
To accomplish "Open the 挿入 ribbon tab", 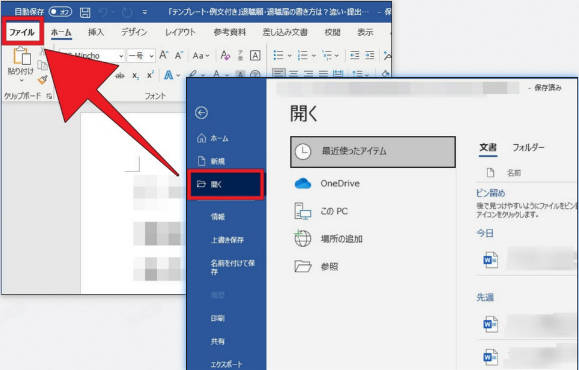I will coord(96,32).
